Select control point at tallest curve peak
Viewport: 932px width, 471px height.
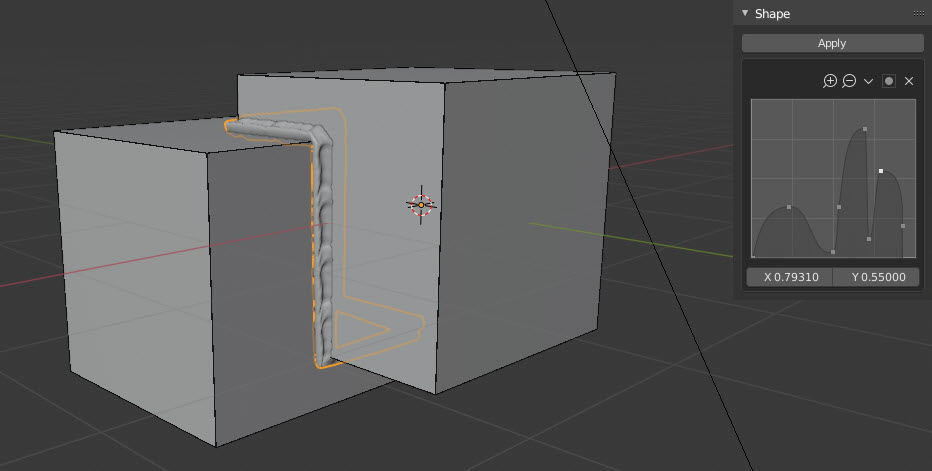[x=865, y=129]
